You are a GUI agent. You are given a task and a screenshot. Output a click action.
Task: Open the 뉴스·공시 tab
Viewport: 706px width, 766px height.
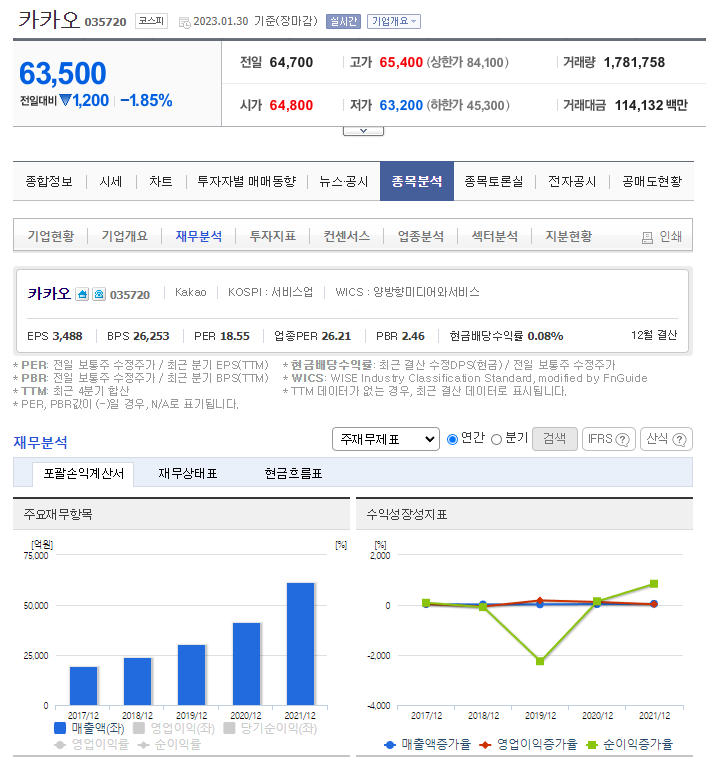click(343, 182)
